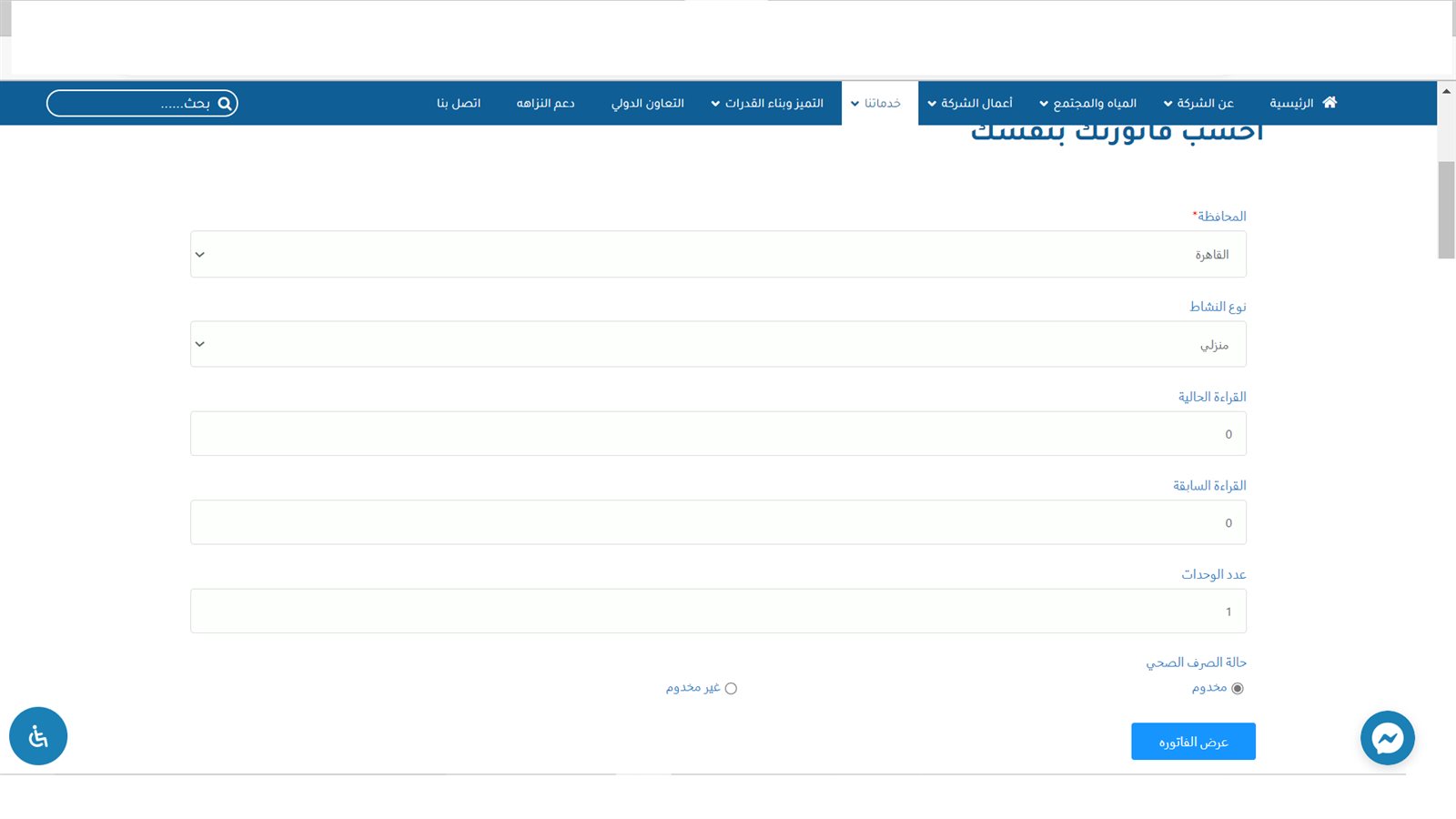Open the التميز وبناء القدرات menu

pos(767,104)
